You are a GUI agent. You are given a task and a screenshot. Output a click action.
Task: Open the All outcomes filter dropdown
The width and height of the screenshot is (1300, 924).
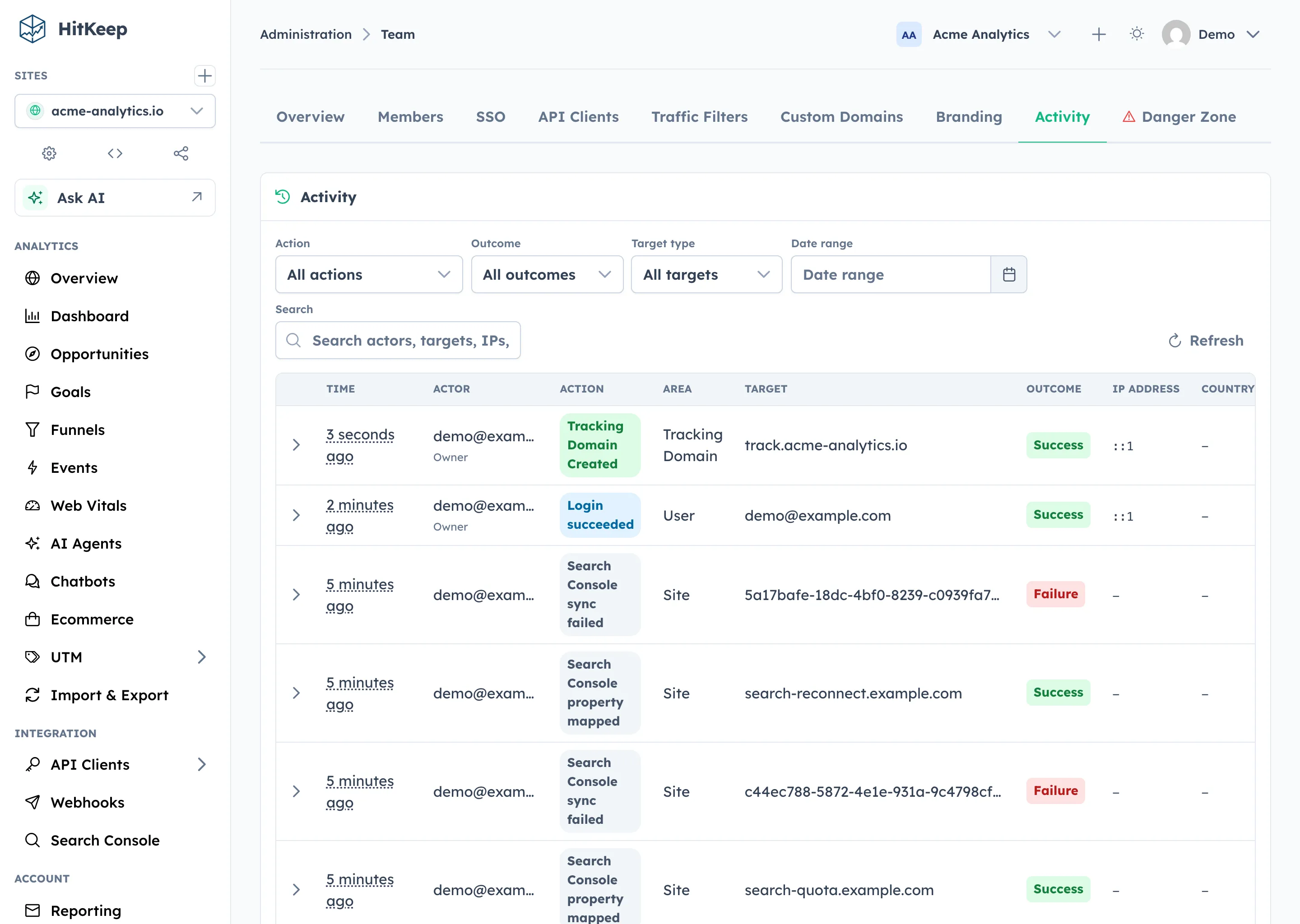point(547,274)
